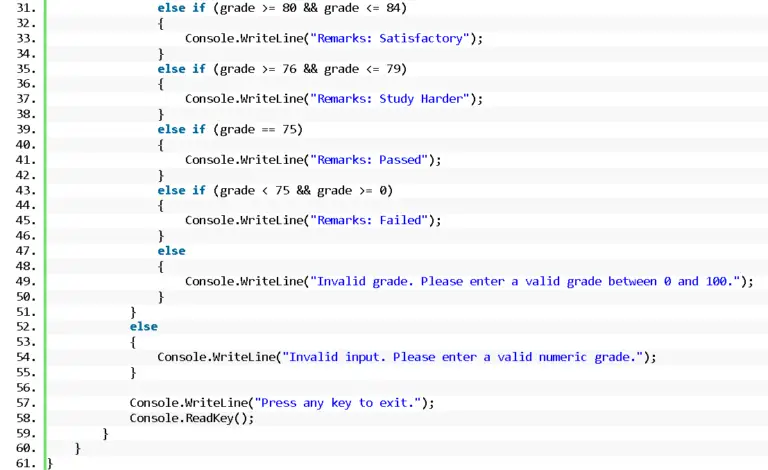Click the "Remarks: Passed" string
The width and height of the screenshot is (768, 470).
[x=369, y=160]
